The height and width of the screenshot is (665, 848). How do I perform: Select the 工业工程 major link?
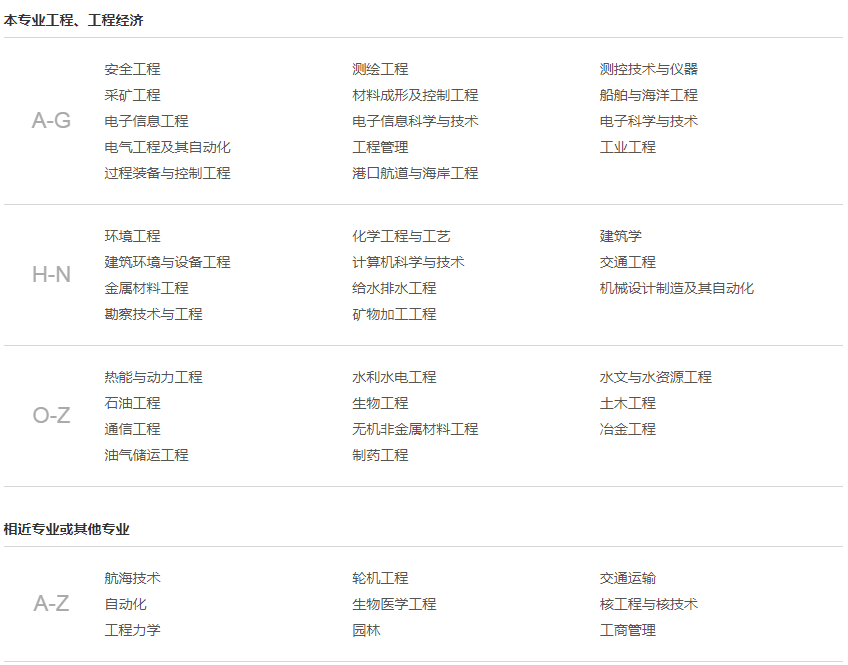click(x=627, y=147)
